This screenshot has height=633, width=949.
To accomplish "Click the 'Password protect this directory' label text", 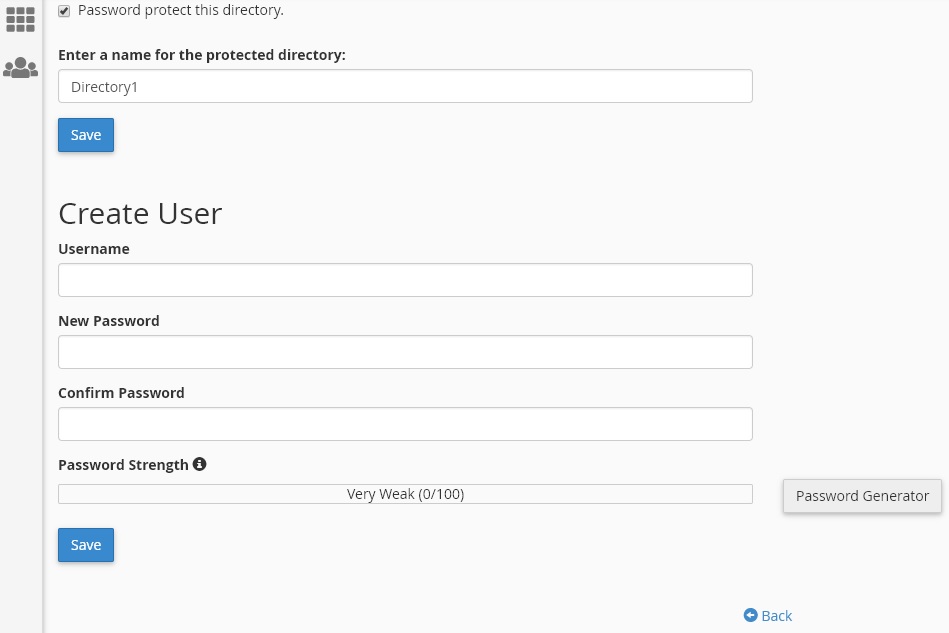I will point(180,10).
